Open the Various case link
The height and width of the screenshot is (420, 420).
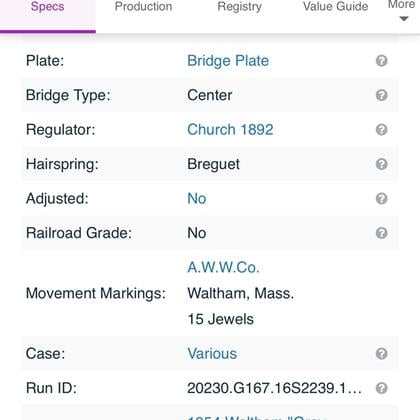click(x=212, y=354)
